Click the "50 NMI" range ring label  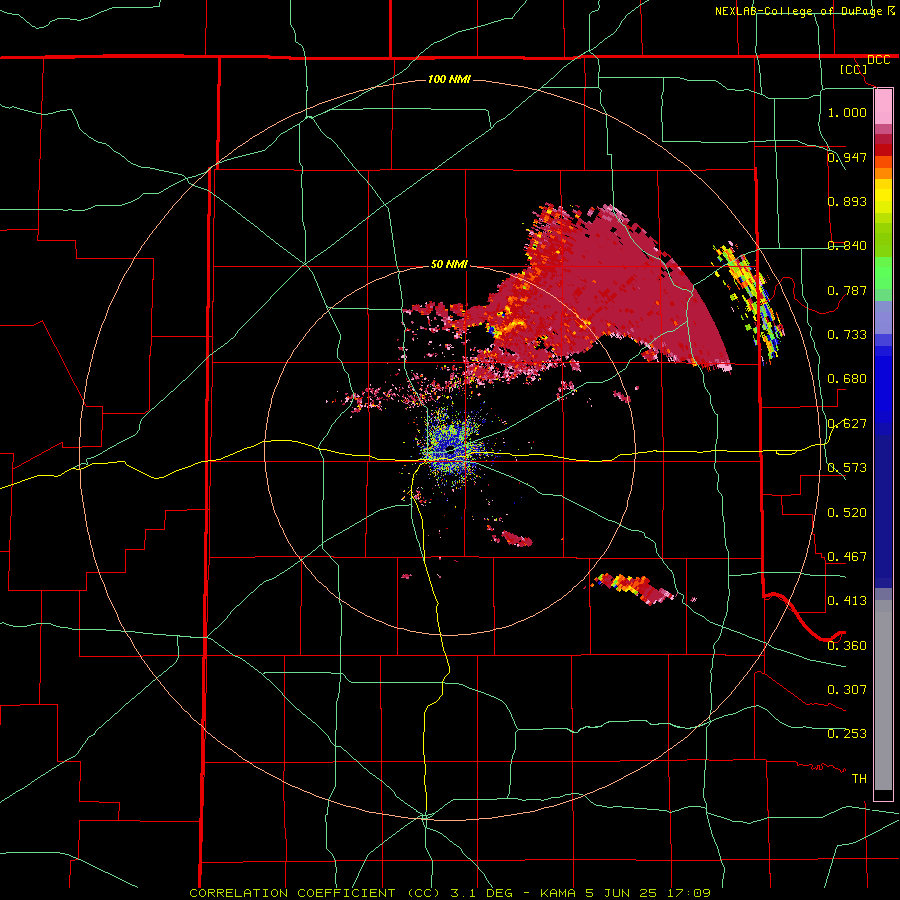449,264
